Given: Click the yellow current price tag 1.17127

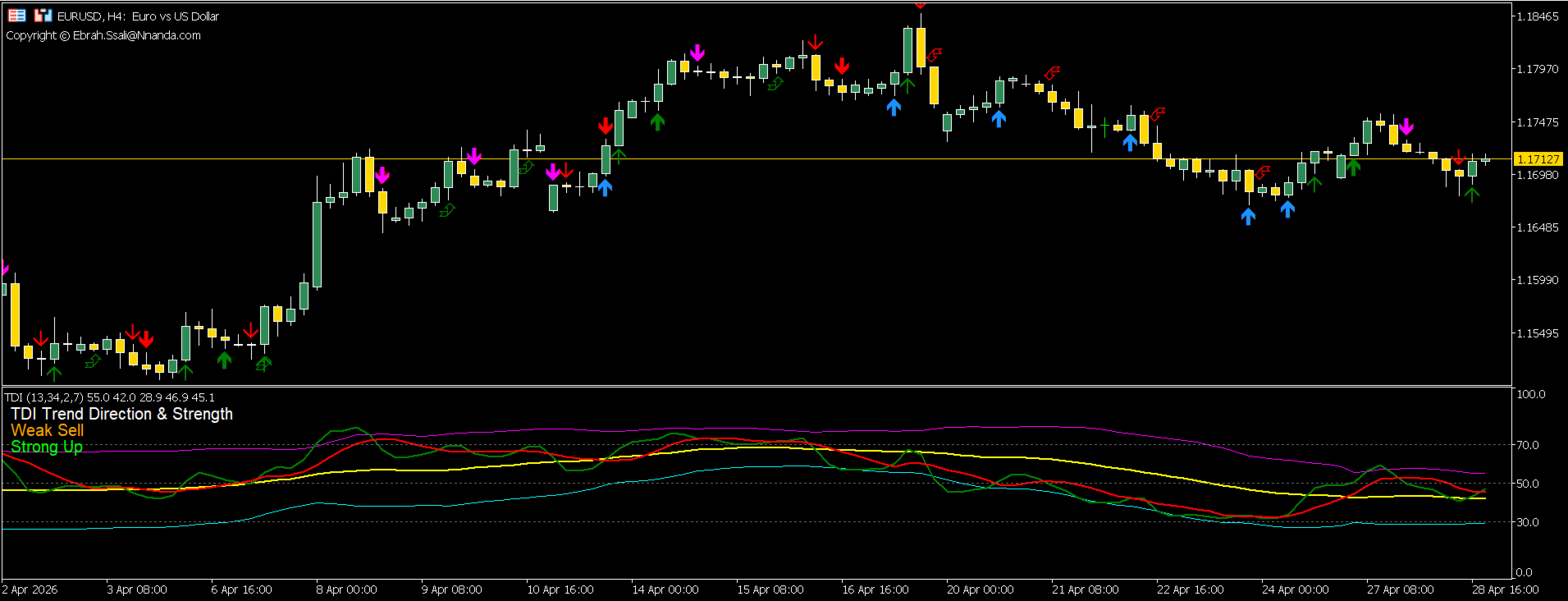Looking at the screenshot, I should (1538, 159).
